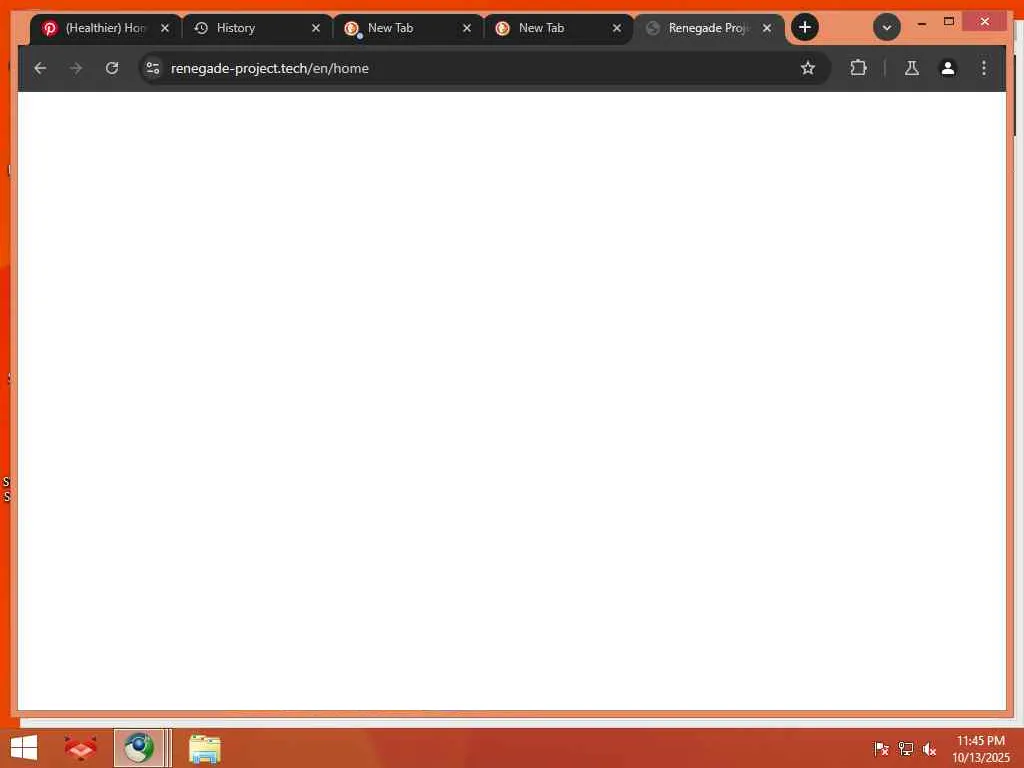Go back to the previous page
The image size is (1024, 768).
(x=40, y=68)
